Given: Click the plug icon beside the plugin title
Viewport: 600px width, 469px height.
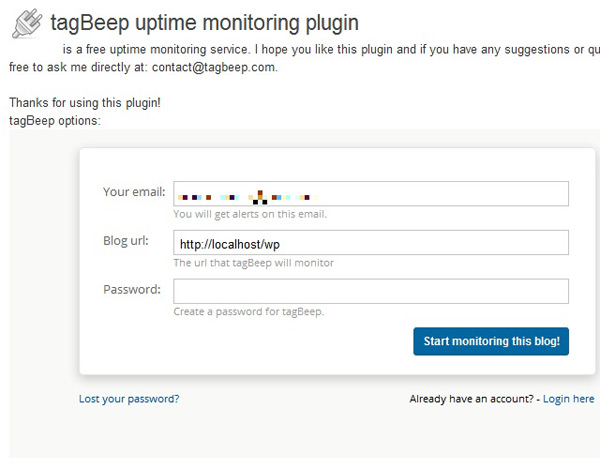Looking at the screenshot, I should tap(27, 23).
